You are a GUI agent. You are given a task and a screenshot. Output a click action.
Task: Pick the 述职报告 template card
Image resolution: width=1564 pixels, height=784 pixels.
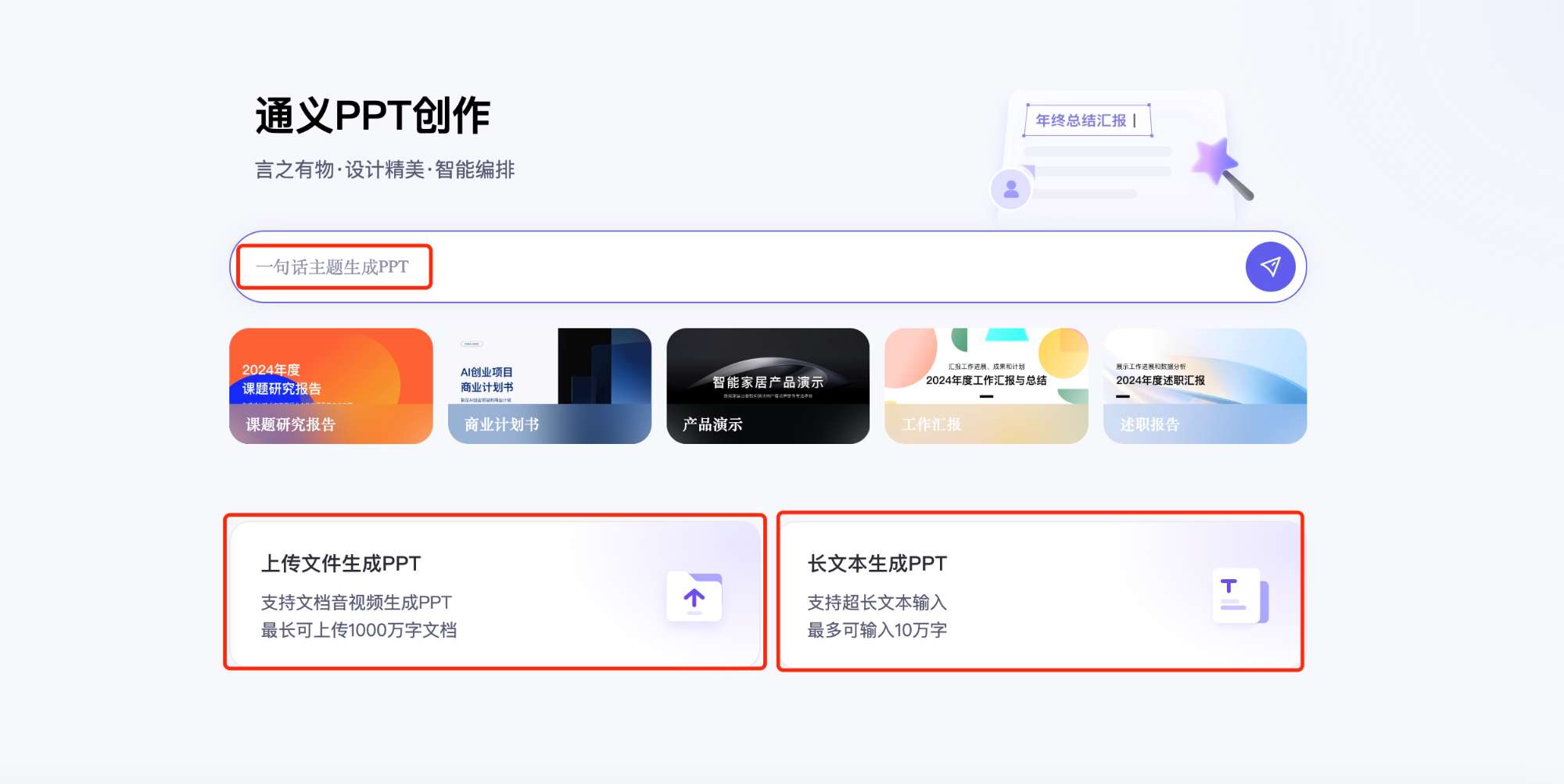(x=1205, y=386)
